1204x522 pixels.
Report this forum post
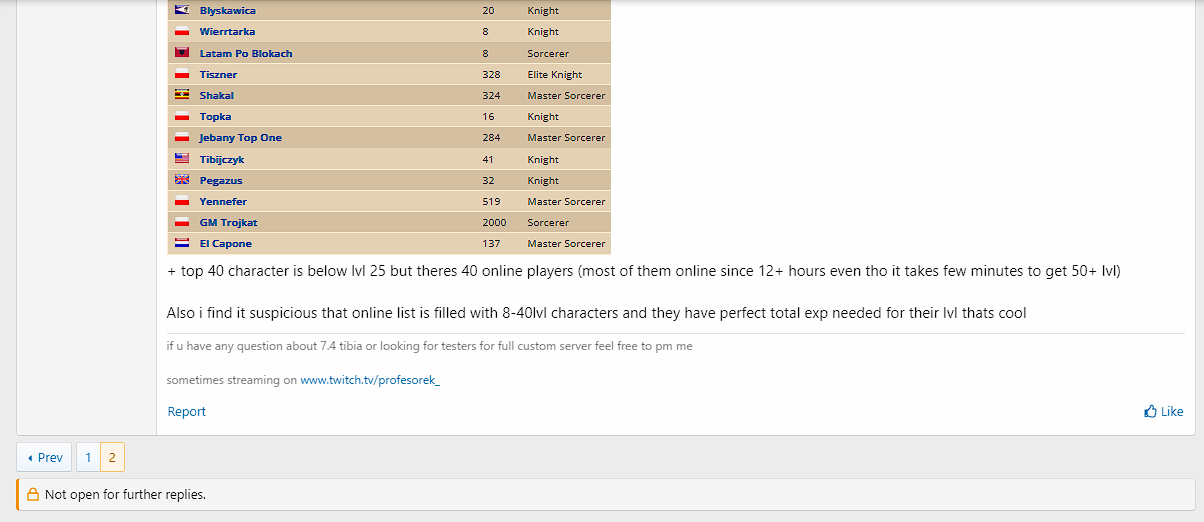186,411
